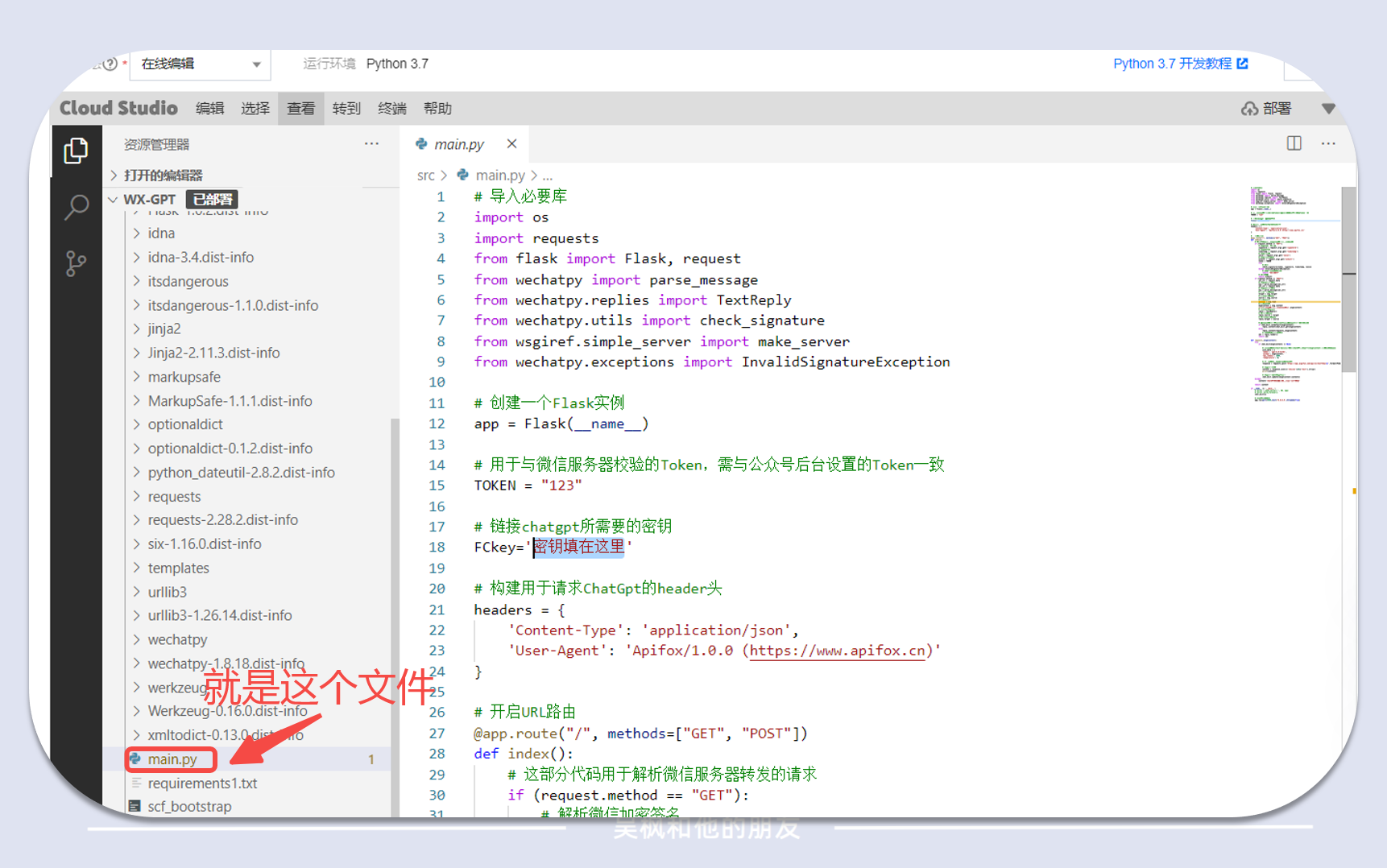The height and width of the screenshot is (868, 1387).
Task: Open the Source Control branch icon
Action: [x=76, y=263]
